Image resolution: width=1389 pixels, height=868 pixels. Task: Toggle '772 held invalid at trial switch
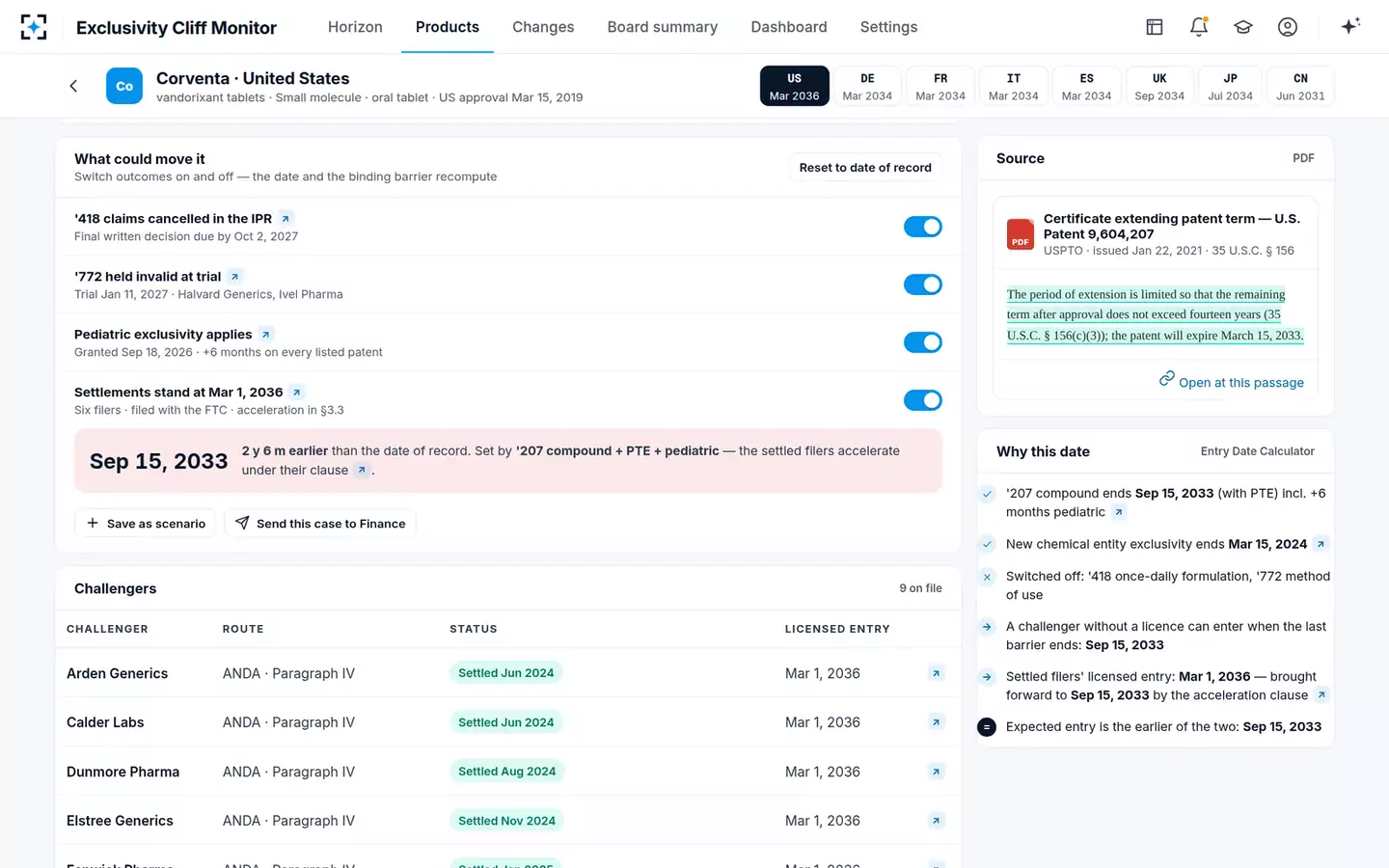click(923, 285)
